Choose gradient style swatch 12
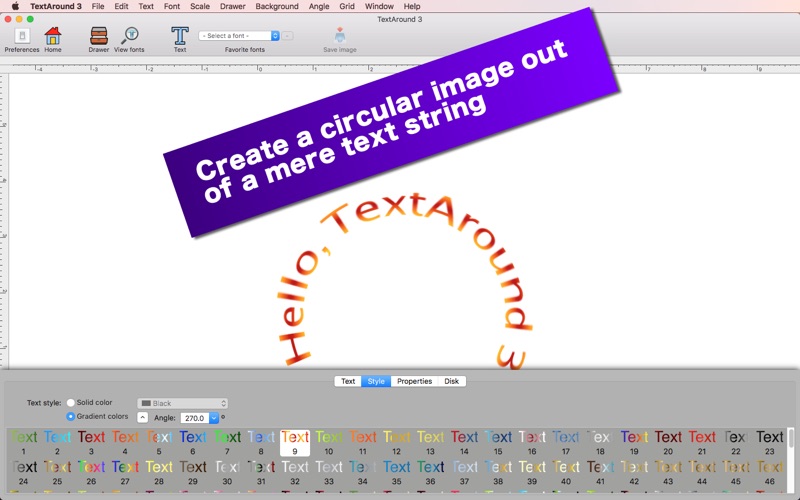This screenshot has width=800, height=500. 396,442
